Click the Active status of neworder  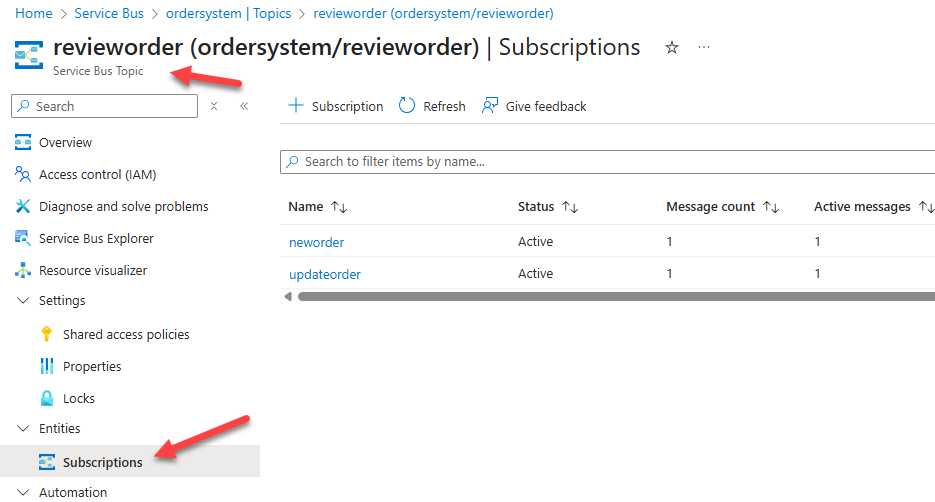(535, 241)
